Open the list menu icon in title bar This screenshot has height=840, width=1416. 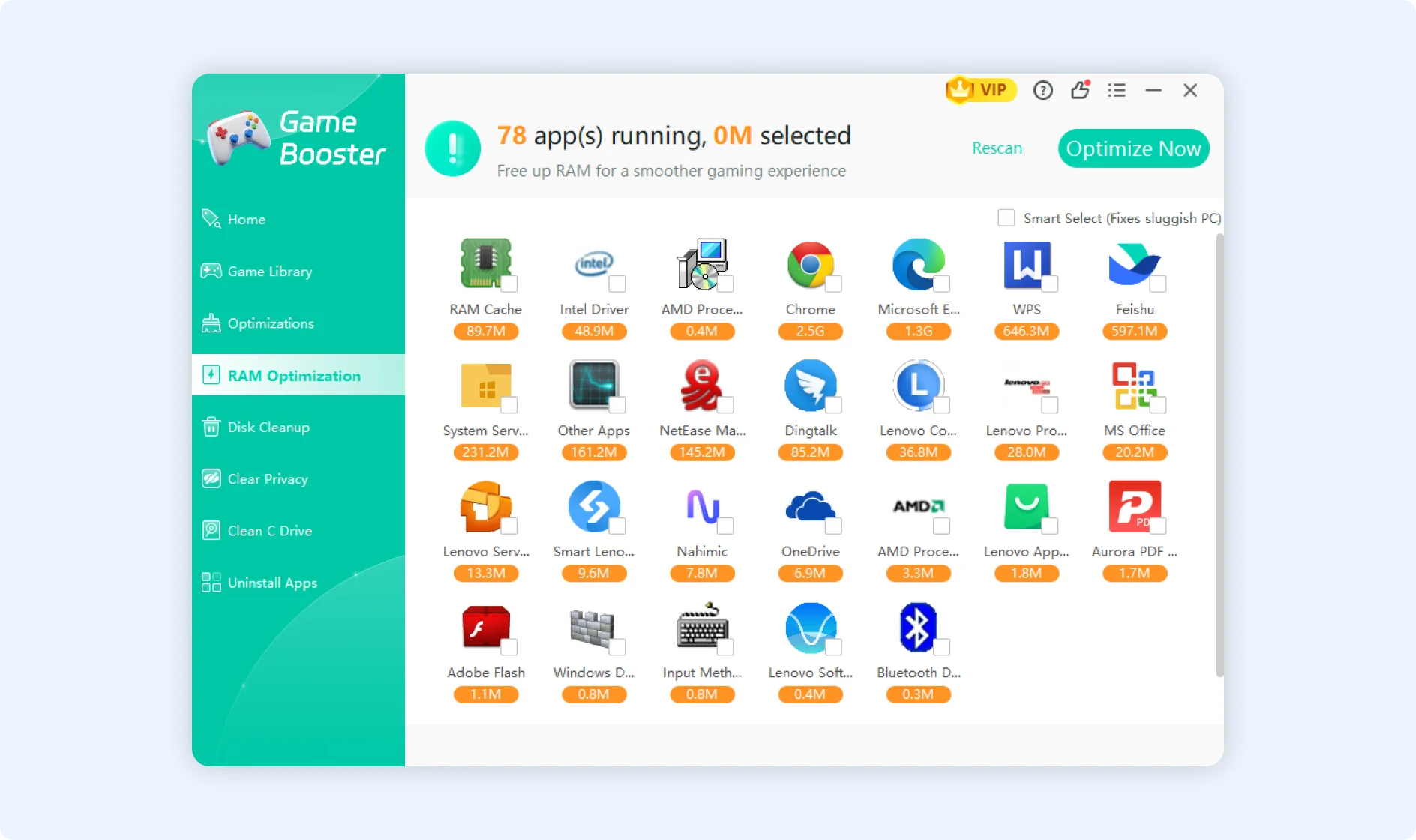point(1117,90)
